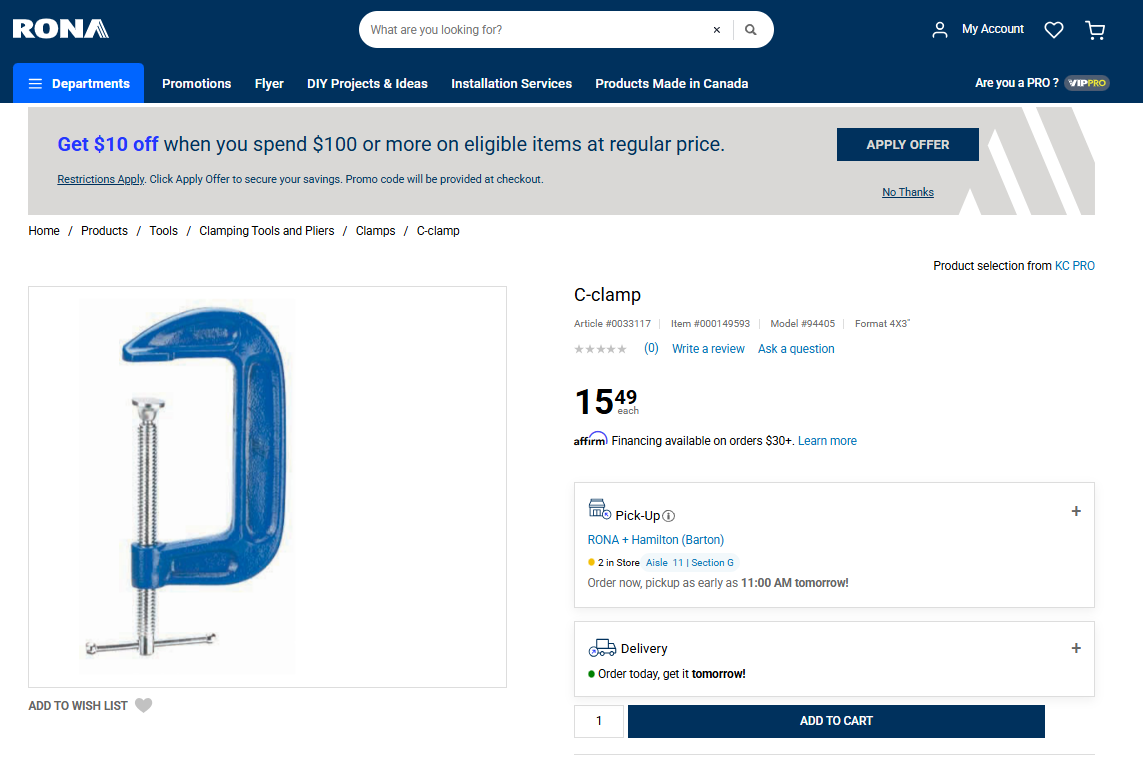Open the Write a review link

pos(708,348)
